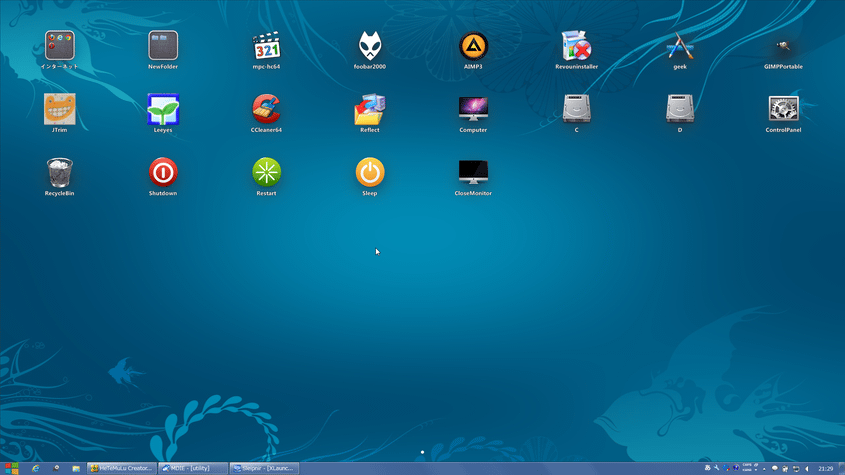Select the launcher page indicator dot
Viewport: 845px width, 475px height.
click(422, 452)
